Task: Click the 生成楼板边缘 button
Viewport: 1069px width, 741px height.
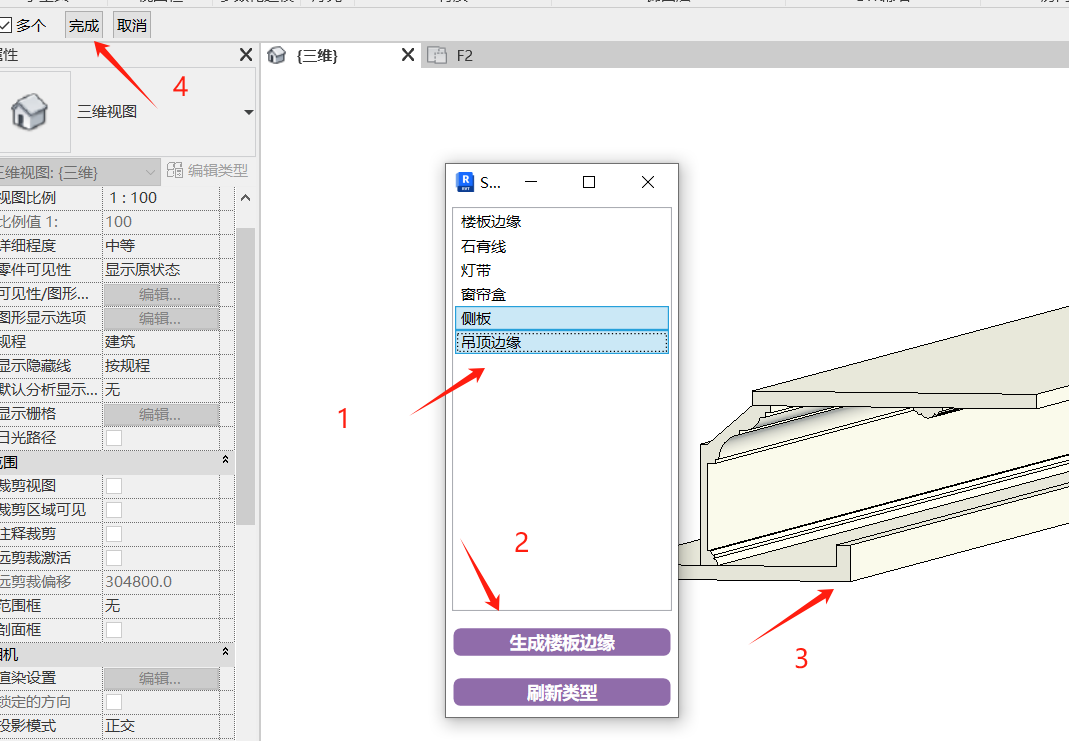Action: pos(561,643)
